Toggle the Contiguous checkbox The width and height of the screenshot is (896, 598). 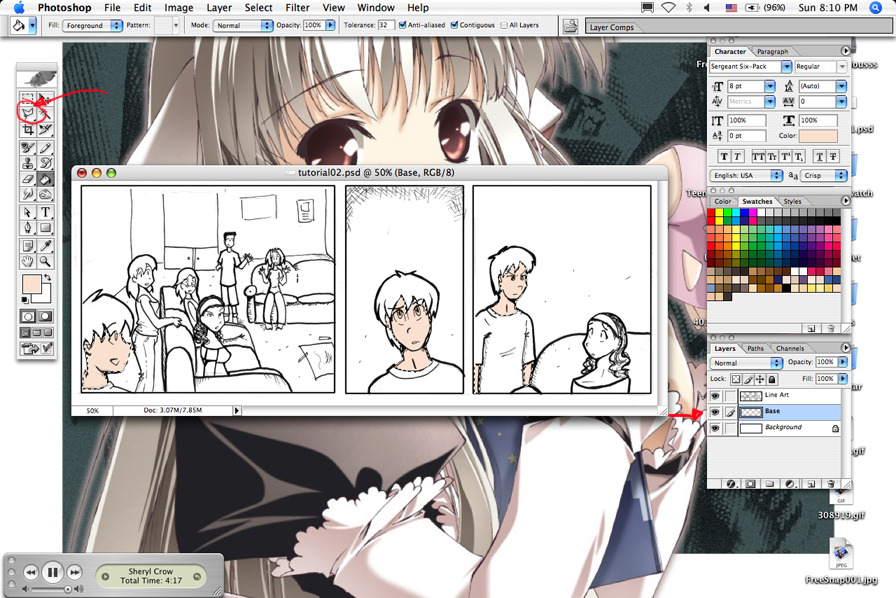(x=454, y=25)
